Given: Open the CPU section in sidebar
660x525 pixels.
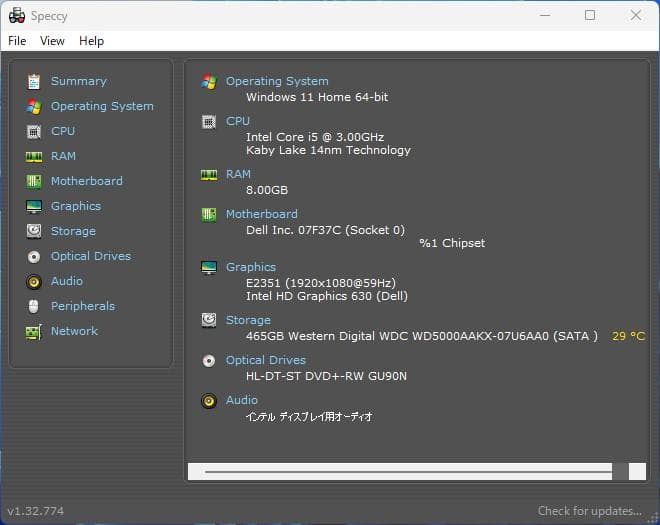Looking at the screenshot, I should pyautogui.click(x=63, y=131).
